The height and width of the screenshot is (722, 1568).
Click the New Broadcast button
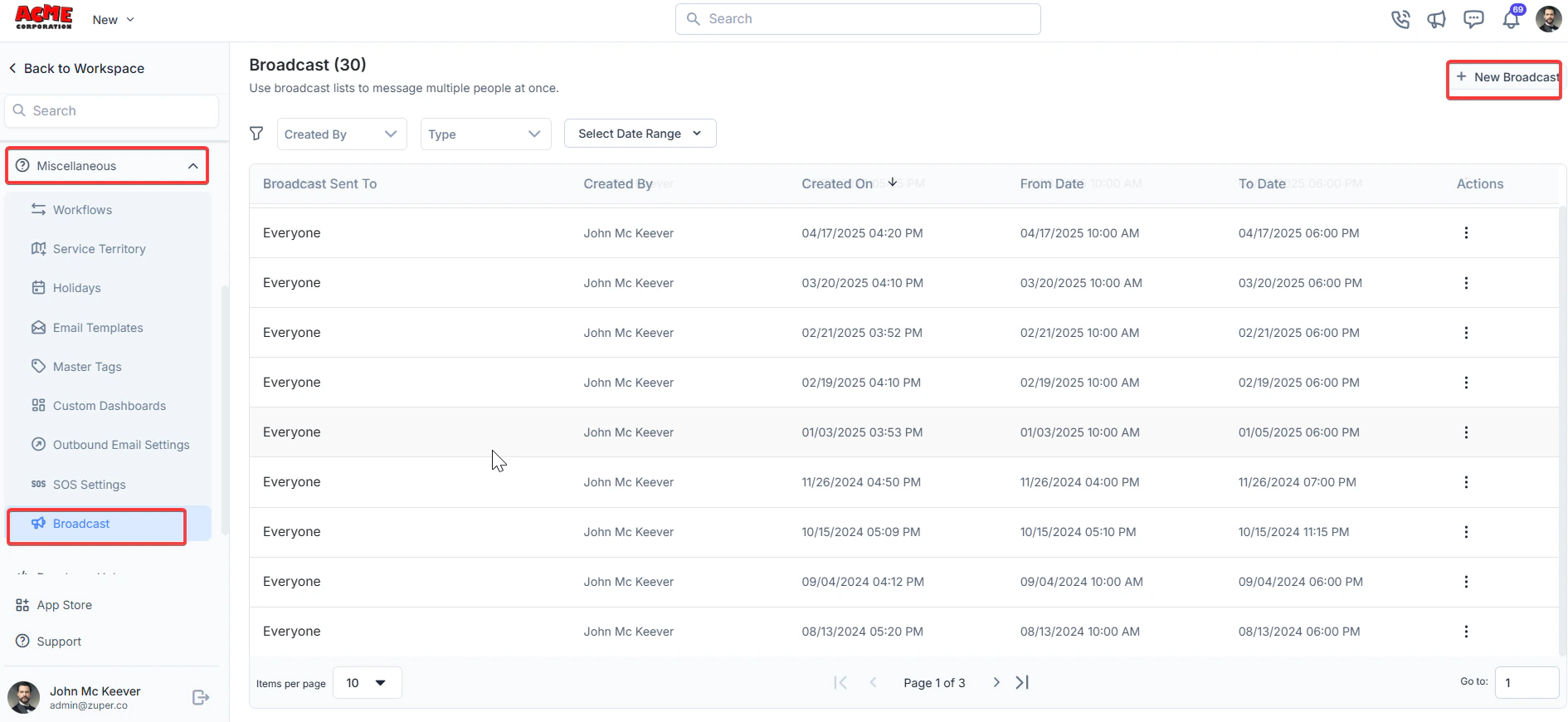pos(1507,77)
